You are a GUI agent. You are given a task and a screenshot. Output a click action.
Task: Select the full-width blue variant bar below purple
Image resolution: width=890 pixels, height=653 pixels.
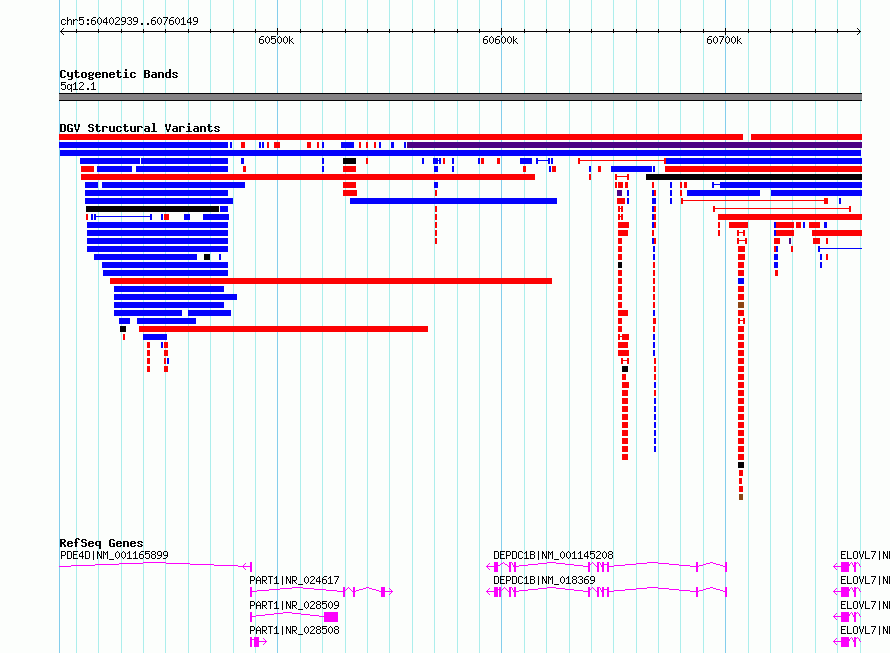460,153
